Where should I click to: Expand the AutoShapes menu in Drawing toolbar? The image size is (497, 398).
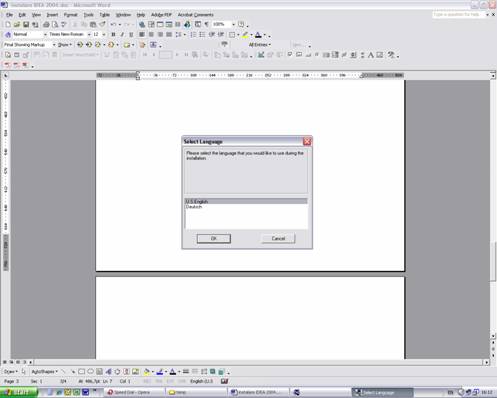click(x=44, y=371)
